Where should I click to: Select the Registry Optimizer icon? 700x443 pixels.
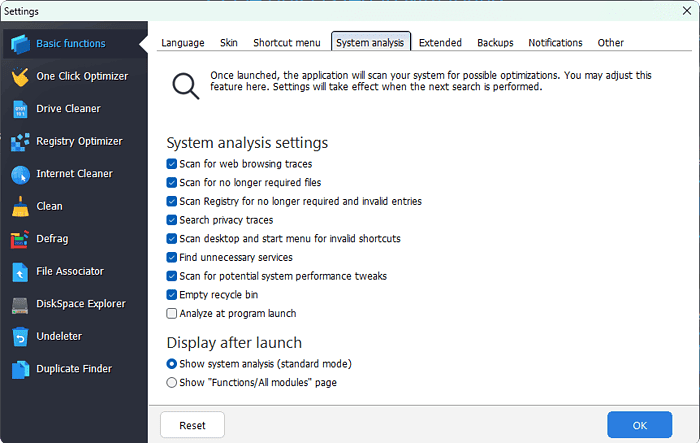20,142
